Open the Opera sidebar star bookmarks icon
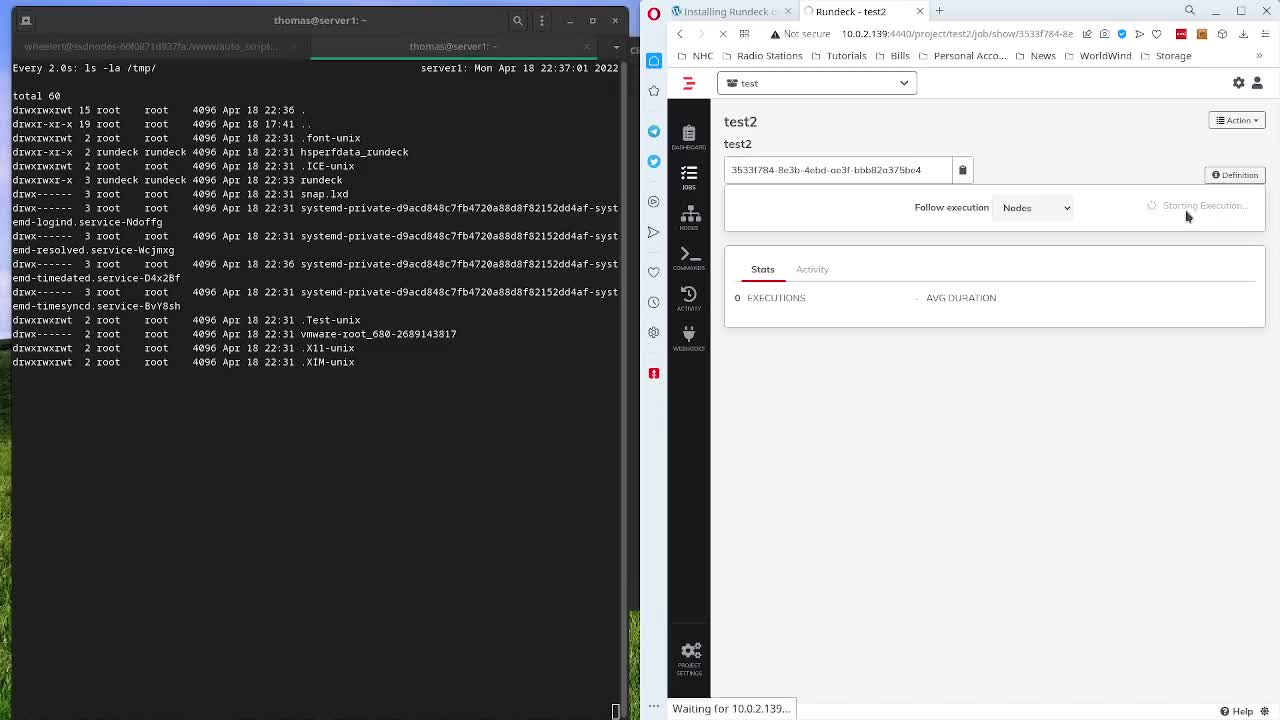 coord(654,91)
